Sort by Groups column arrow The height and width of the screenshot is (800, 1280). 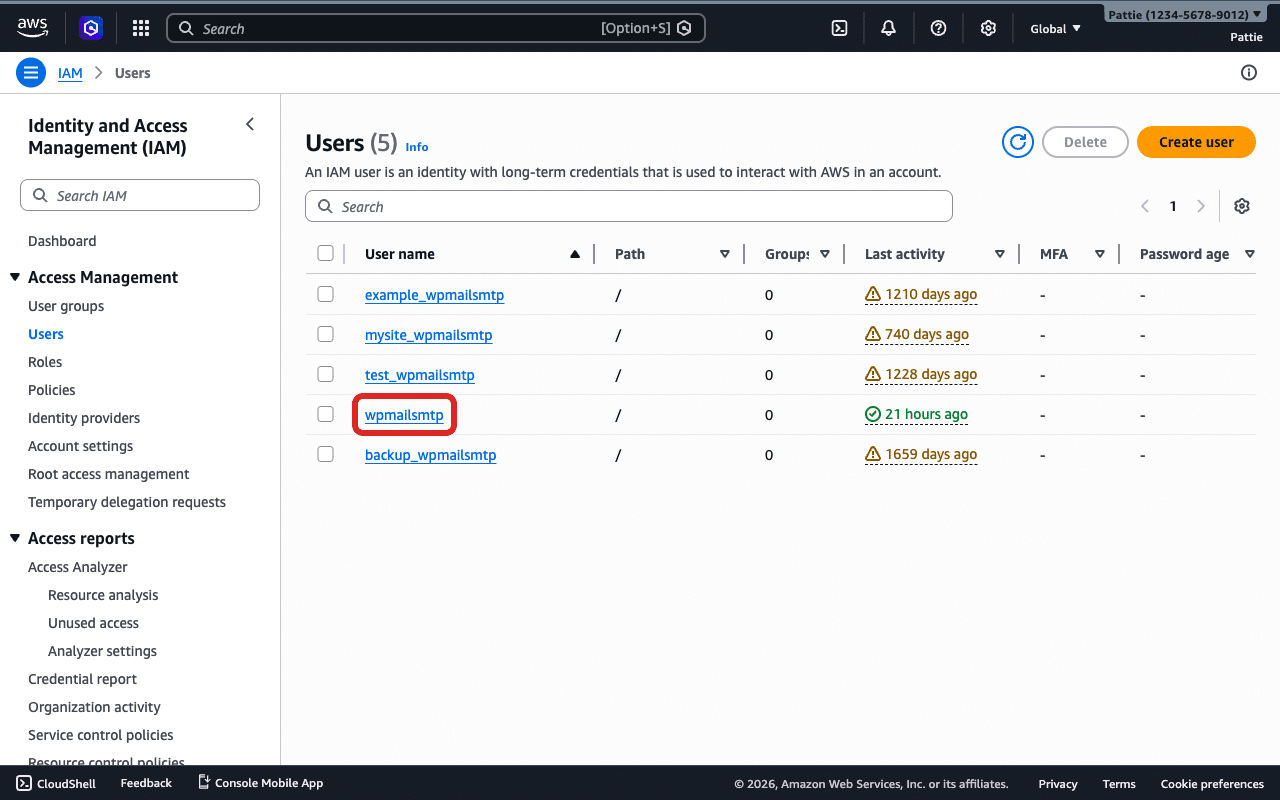(825, 254)
